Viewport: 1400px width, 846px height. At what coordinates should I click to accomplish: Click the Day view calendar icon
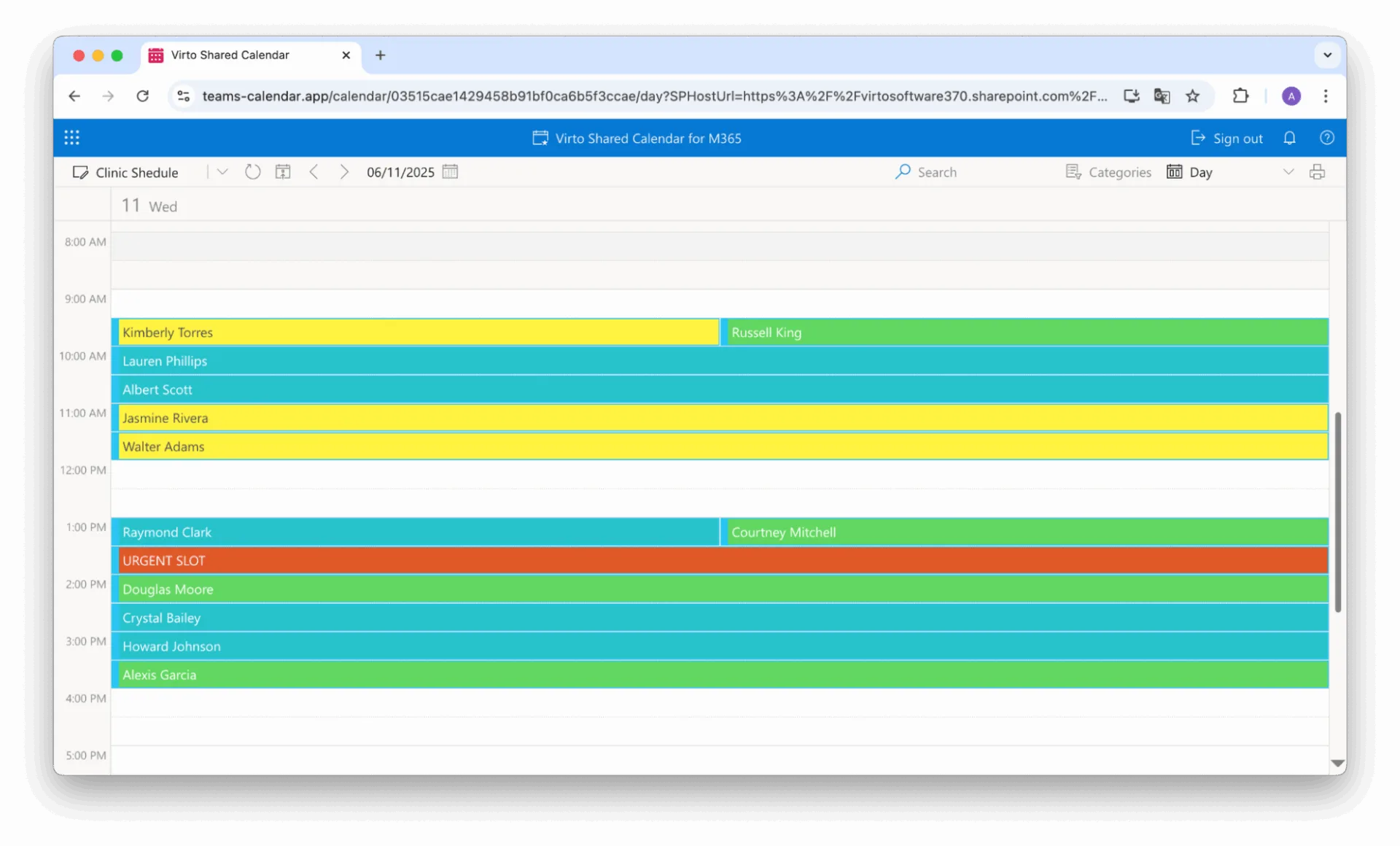(x=1174, y=172)
